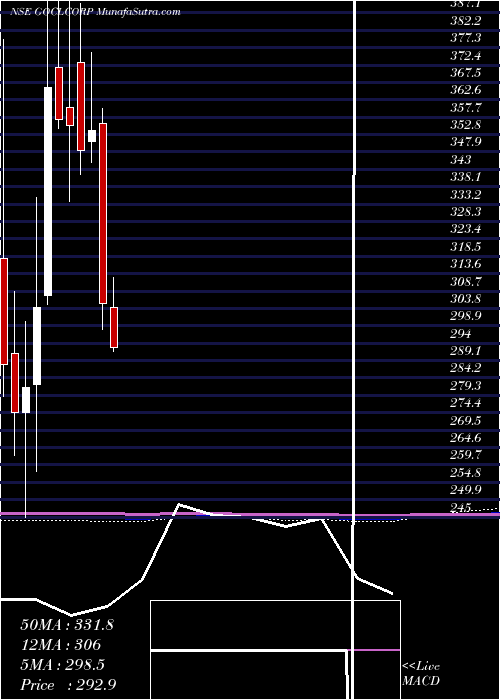Click the 372.4 price axis label

tap(466, 56)
